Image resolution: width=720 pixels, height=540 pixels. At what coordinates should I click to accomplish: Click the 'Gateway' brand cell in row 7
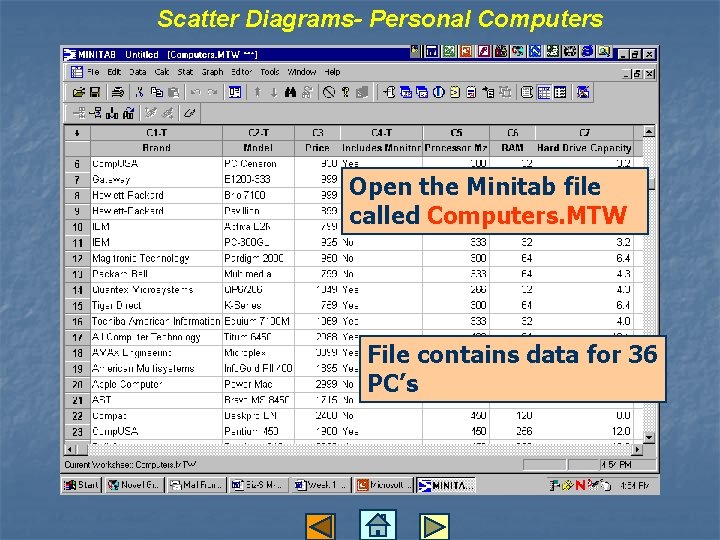click(x=157, y=180)
